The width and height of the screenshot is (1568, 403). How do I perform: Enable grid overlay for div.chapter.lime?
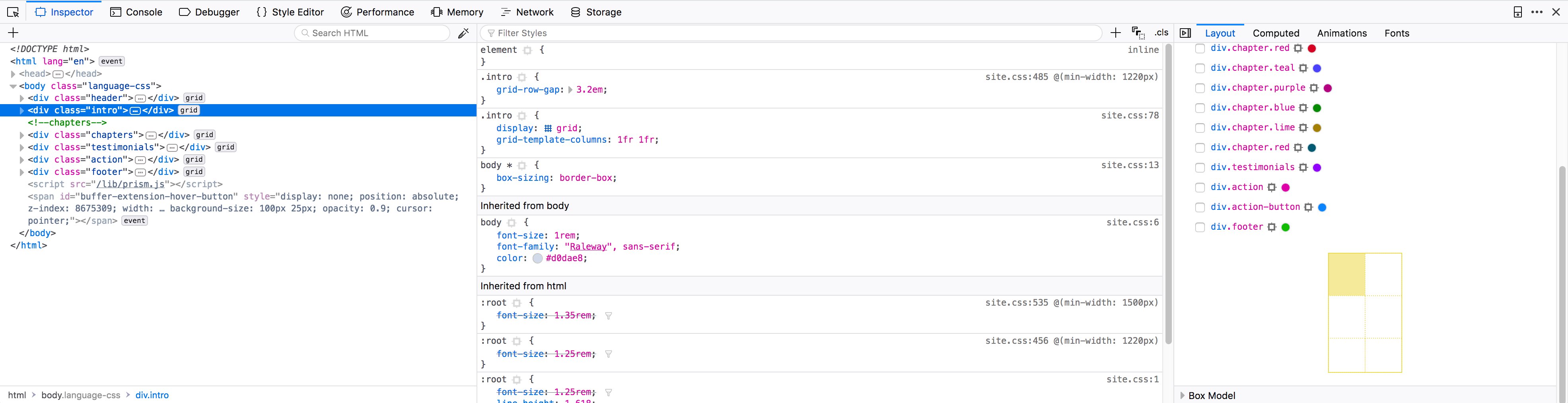point(1200,128)
